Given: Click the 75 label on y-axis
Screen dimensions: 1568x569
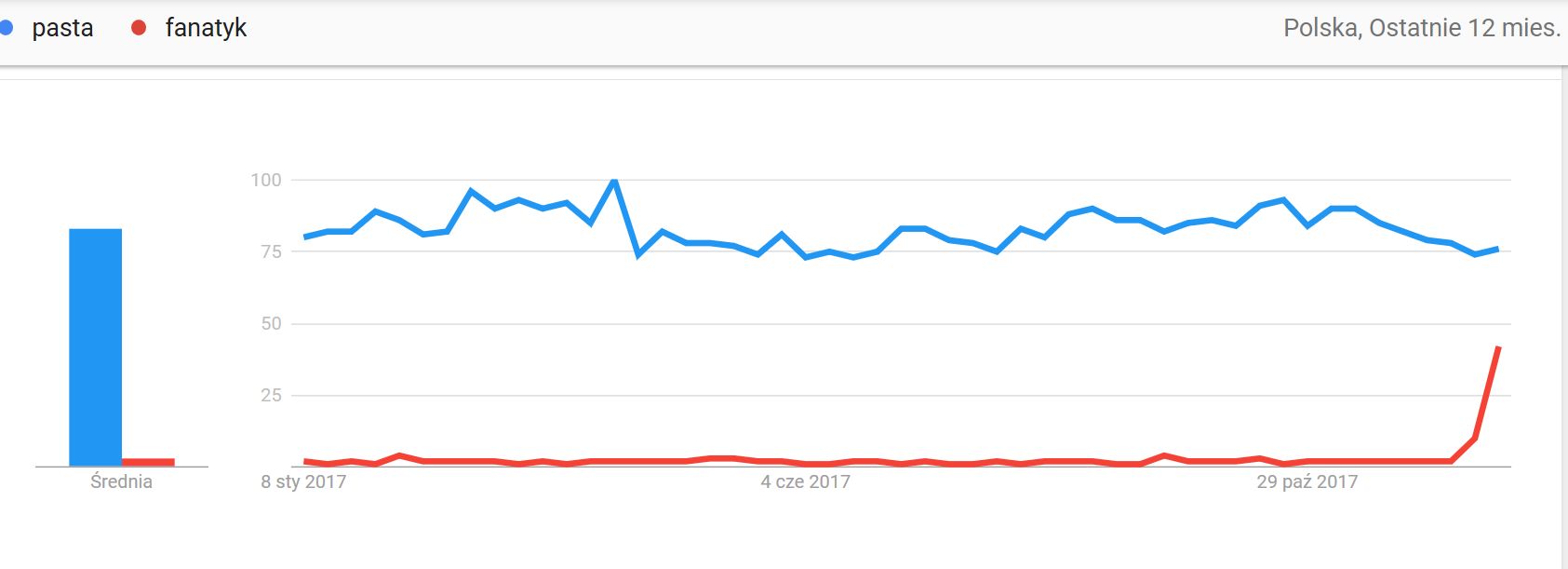Looking at the screenshot, I should coord(271,251).
